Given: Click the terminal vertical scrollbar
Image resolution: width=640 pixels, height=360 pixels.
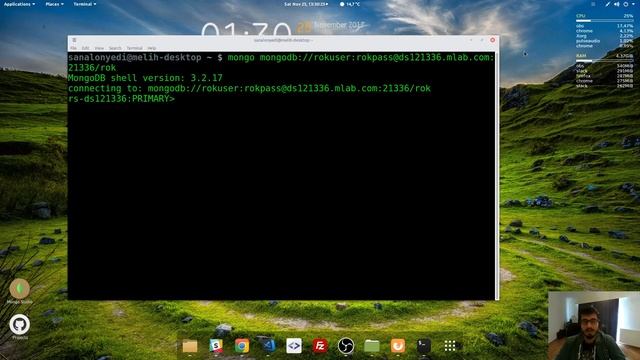Looking at the screenshot, I should (497, 176).
